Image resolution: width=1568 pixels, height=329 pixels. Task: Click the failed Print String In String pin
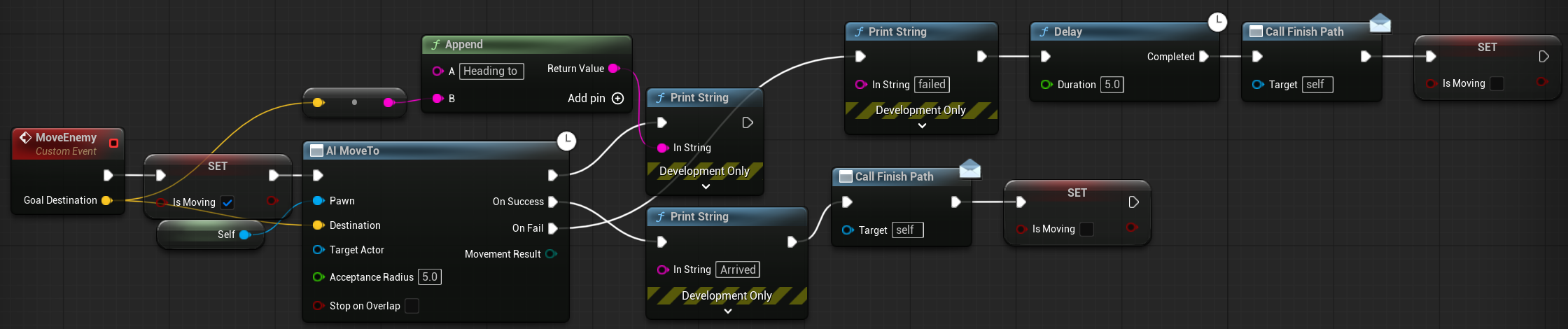[861, 85]
